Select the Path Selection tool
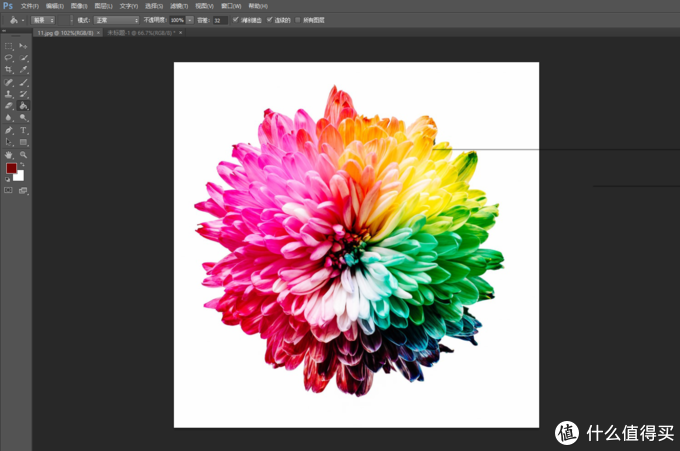The height and width of the screenshot is (451, 680). 8,142
